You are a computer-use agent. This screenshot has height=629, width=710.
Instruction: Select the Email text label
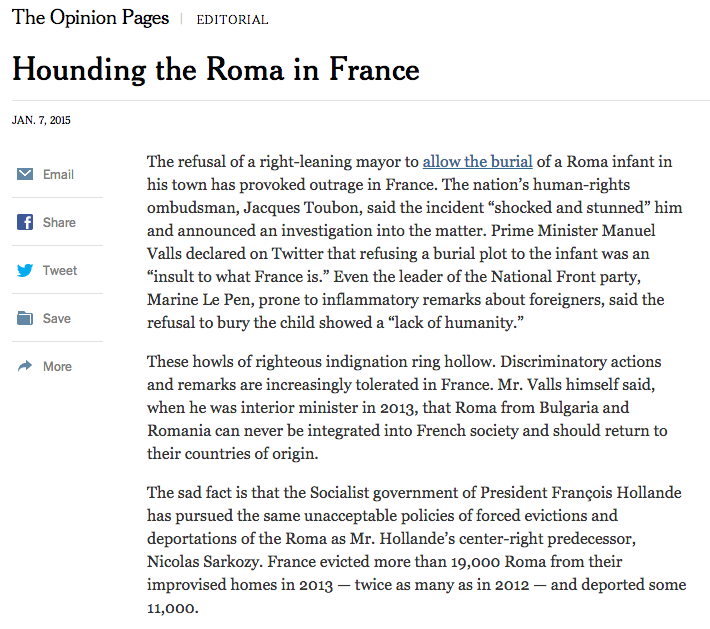(59, 174)
